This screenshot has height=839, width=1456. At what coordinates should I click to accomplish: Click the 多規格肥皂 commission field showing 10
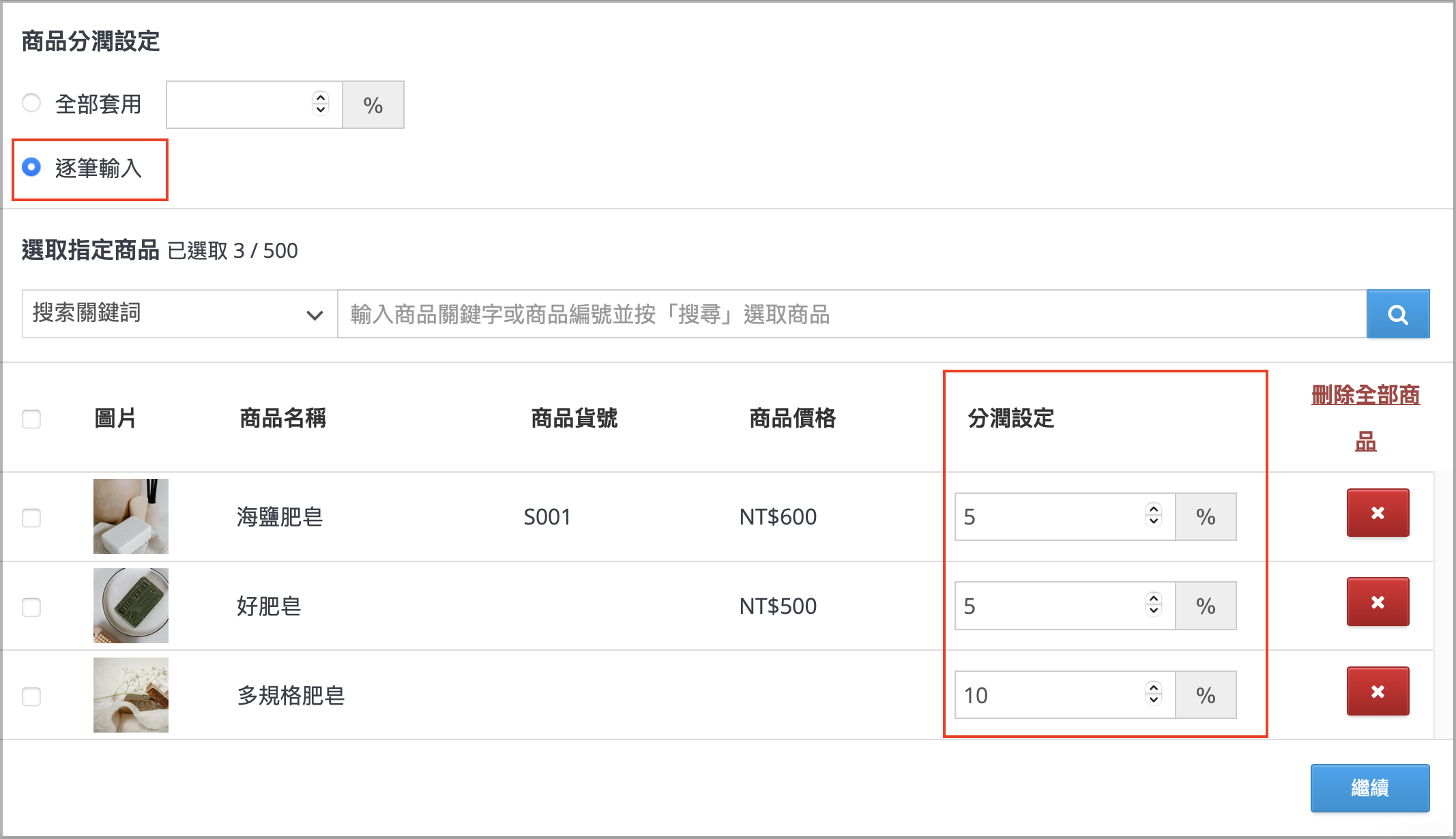(x=1065, y=695)
